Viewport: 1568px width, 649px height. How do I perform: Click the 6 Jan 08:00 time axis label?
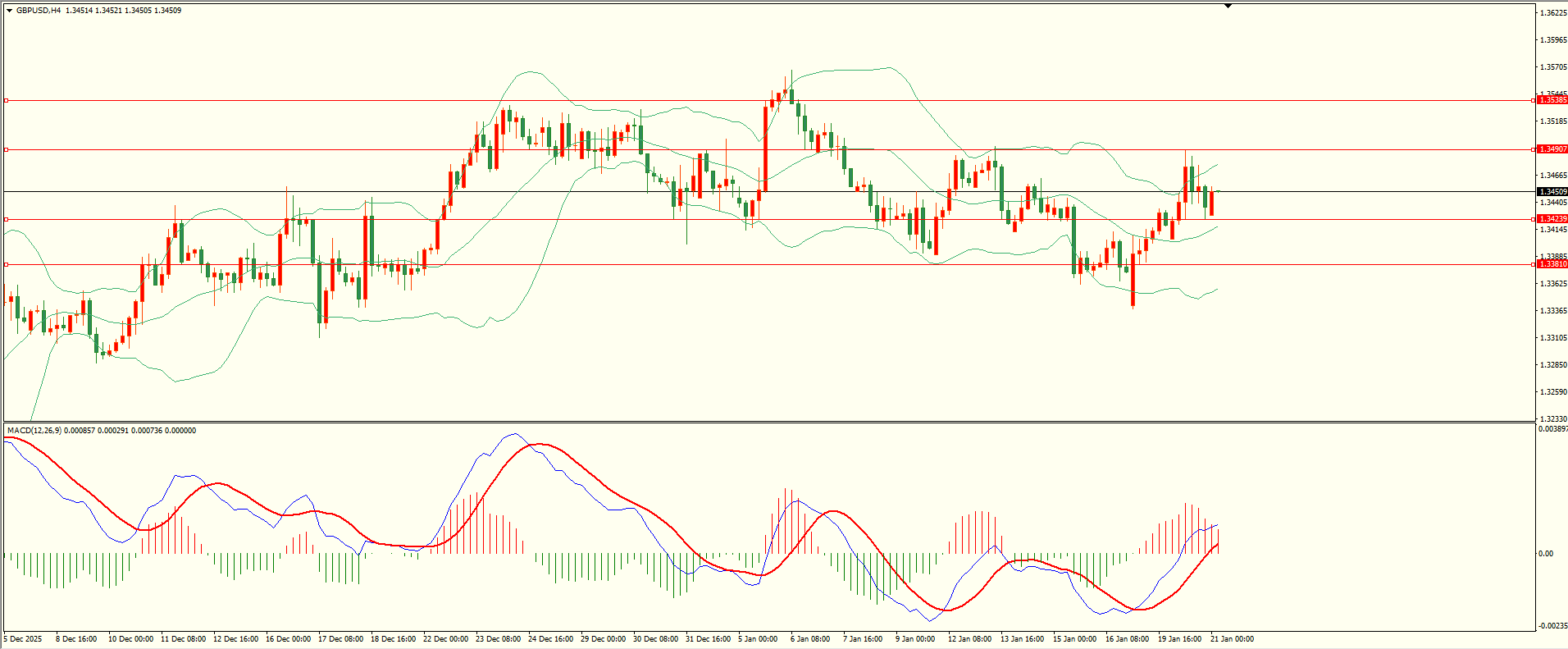pos(810,639)
